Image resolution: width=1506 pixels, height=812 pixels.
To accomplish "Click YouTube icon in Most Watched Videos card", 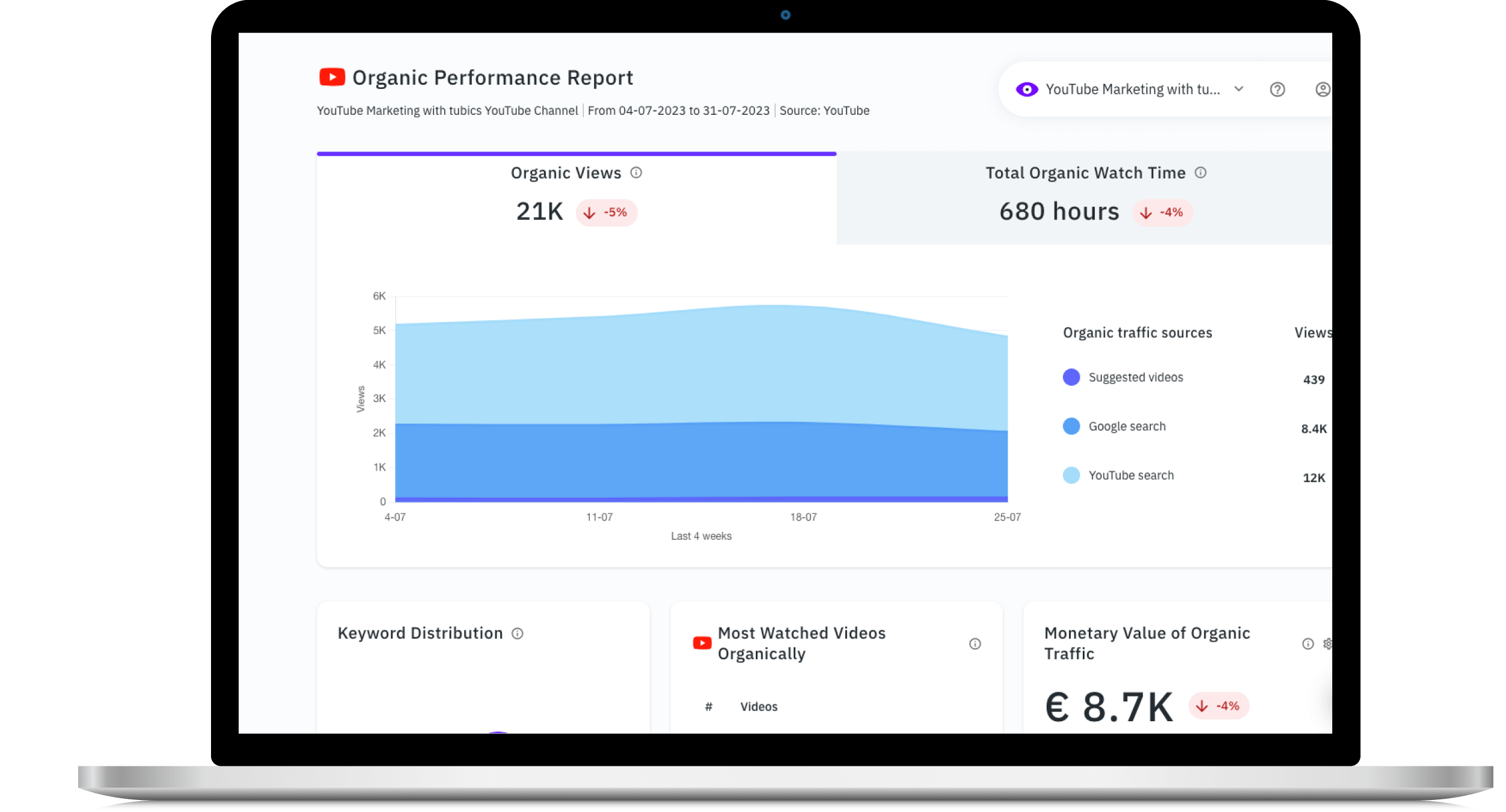I will (702, 643).
